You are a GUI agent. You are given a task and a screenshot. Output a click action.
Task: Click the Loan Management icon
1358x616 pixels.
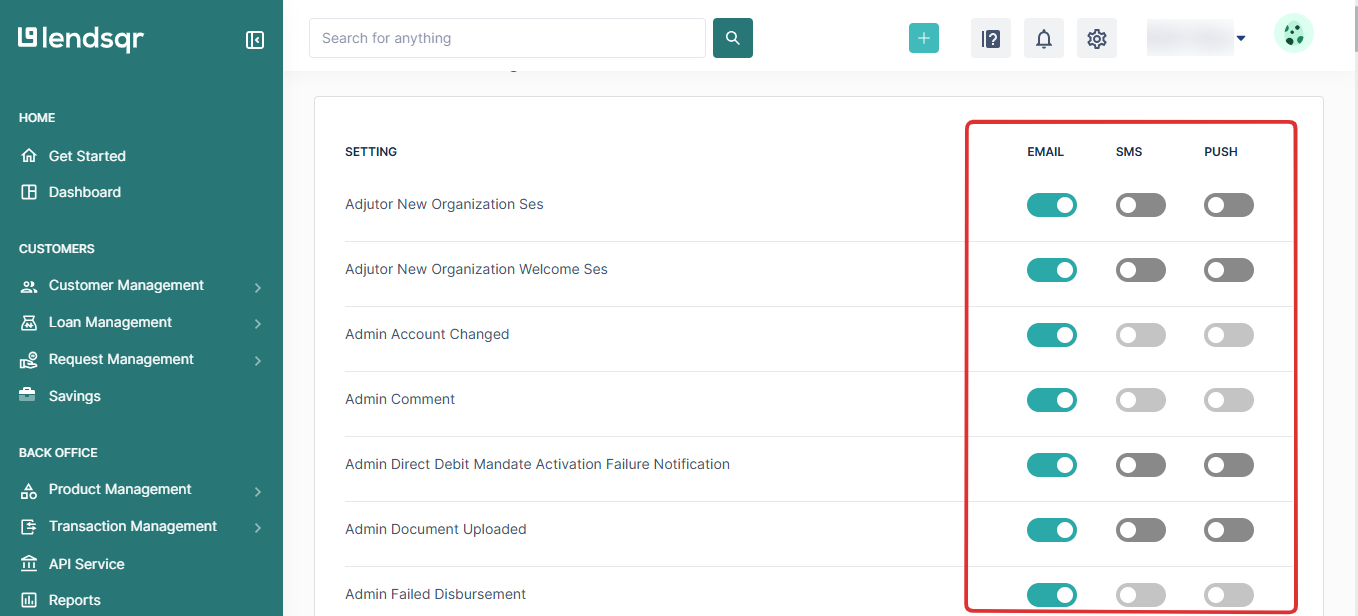(29, 323)
